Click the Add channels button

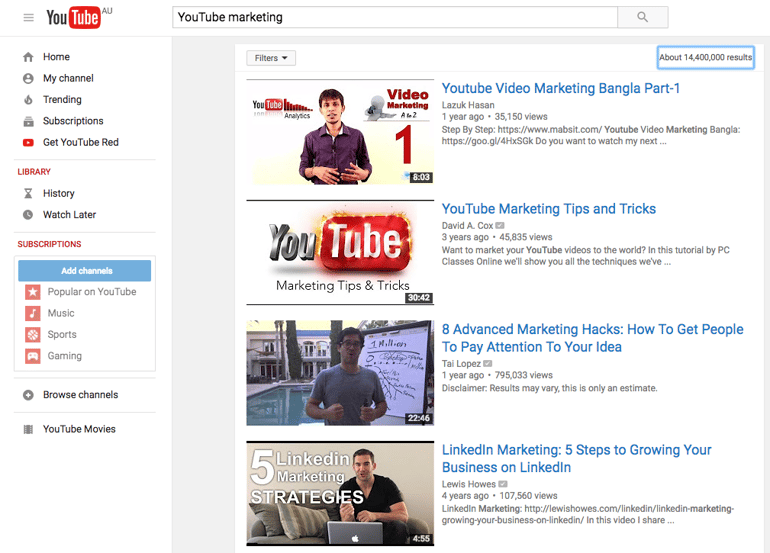[x=84, y=271]
